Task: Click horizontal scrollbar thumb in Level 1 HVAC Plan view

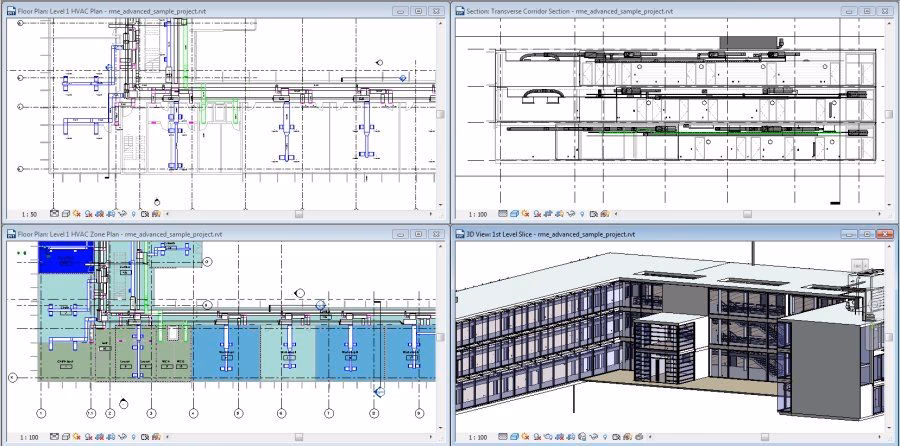Action: coord(297,214)
